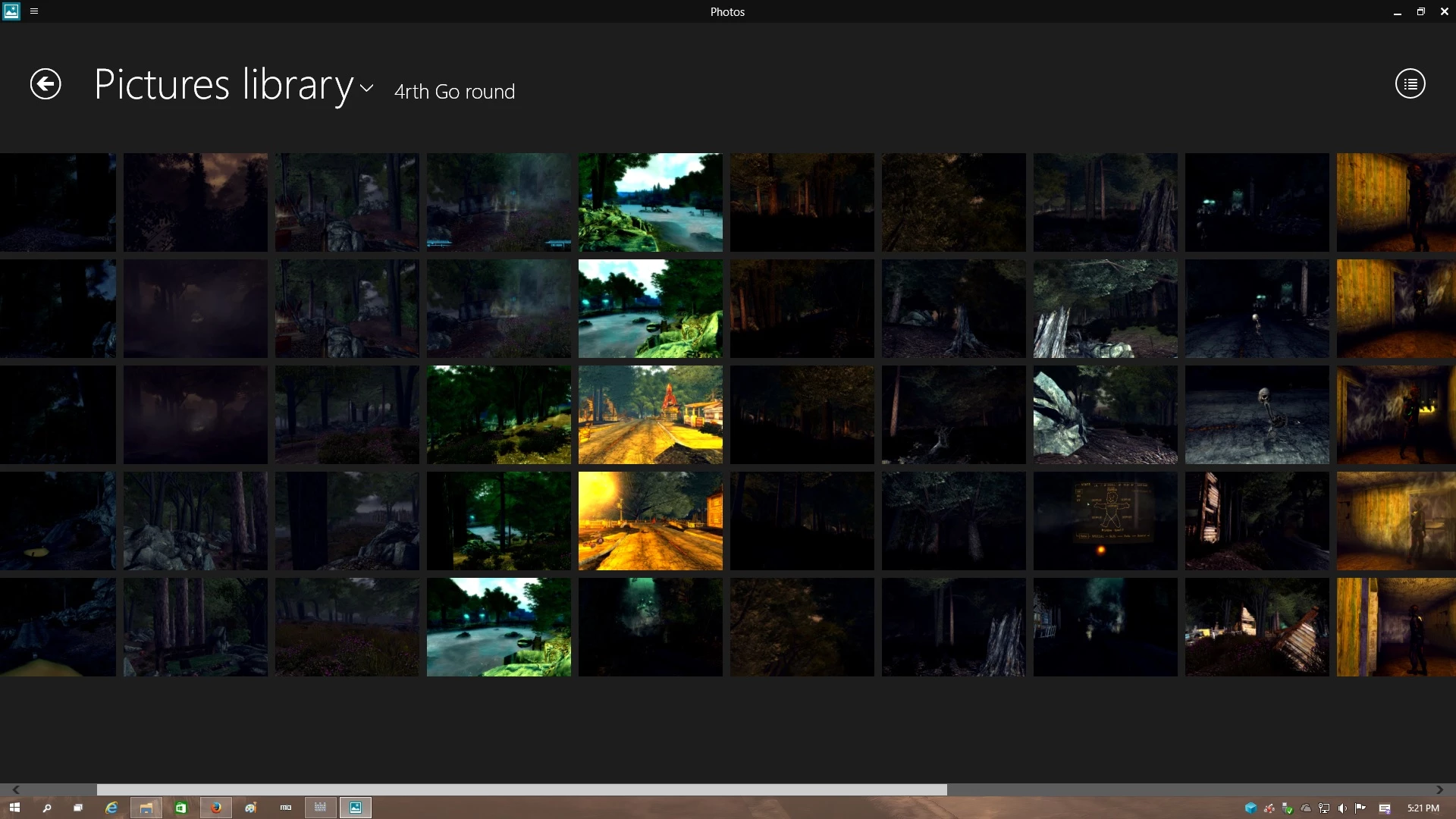The image size is (1456, 819).
Task: Open the purple flowers field thumbnail in bottom row
Action: [x=347, y=627]
